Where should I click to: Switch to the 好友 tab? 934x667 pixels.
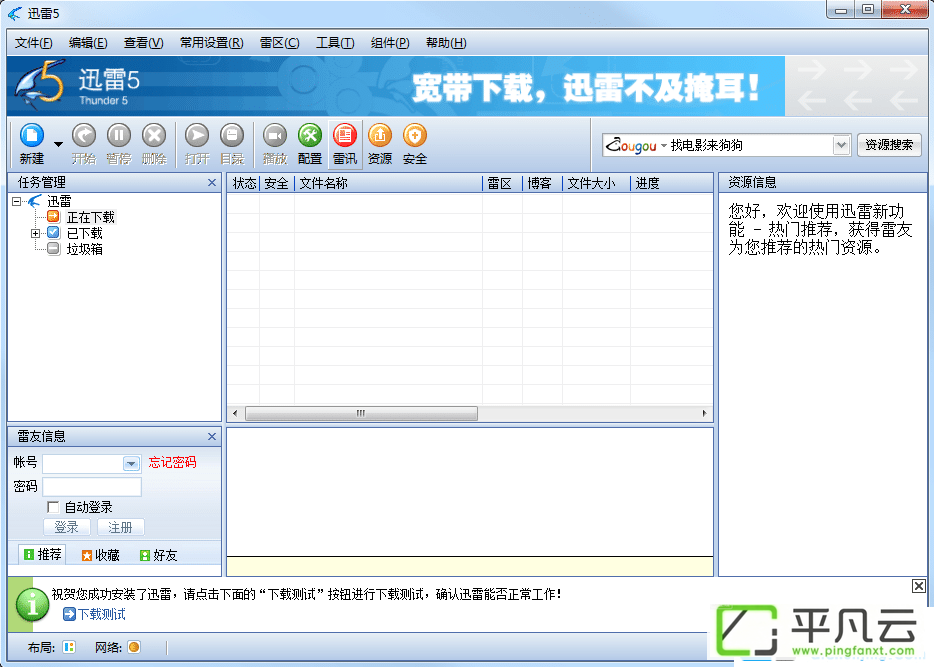(158, 555)
